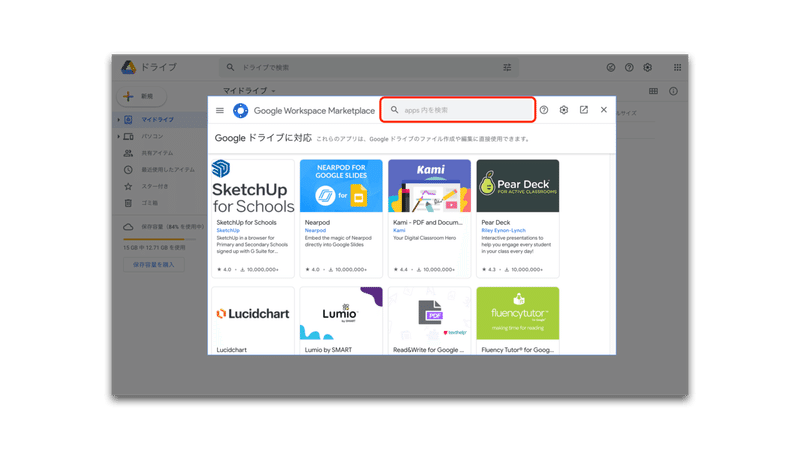Click the Drive storage usage bar
Screen dimensions: 800x450
tap(159, 239)
